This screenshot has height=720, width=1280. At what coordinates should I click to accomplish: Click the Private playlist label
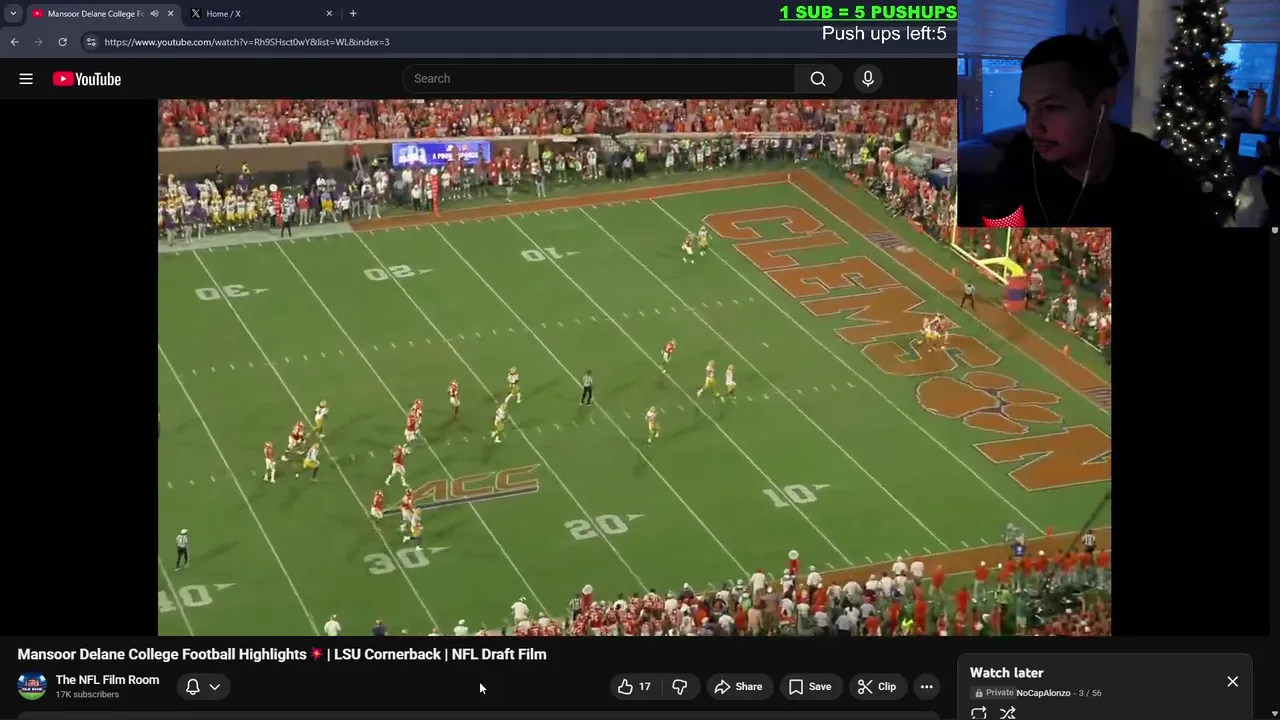coord(995,693)
